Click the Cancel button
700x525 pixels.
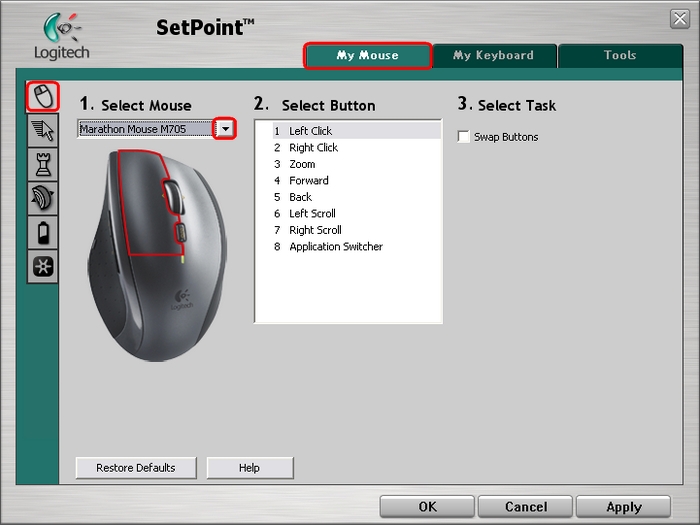525,507
